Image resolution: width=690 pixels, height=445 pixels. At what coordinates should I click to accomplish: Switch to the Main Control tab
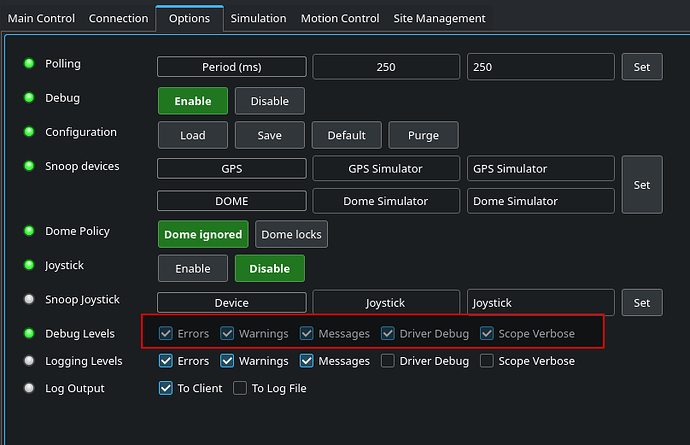[41, 18]
